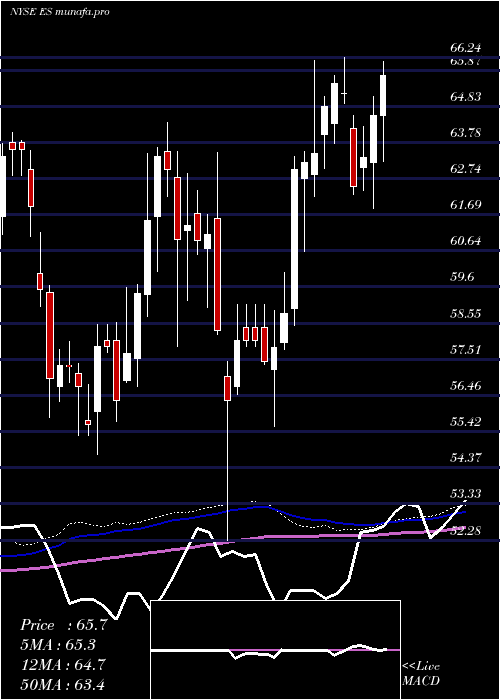Click the 60.64 price level label
Viewport: 500px width, 700px height.
click(x=466, y=241)
